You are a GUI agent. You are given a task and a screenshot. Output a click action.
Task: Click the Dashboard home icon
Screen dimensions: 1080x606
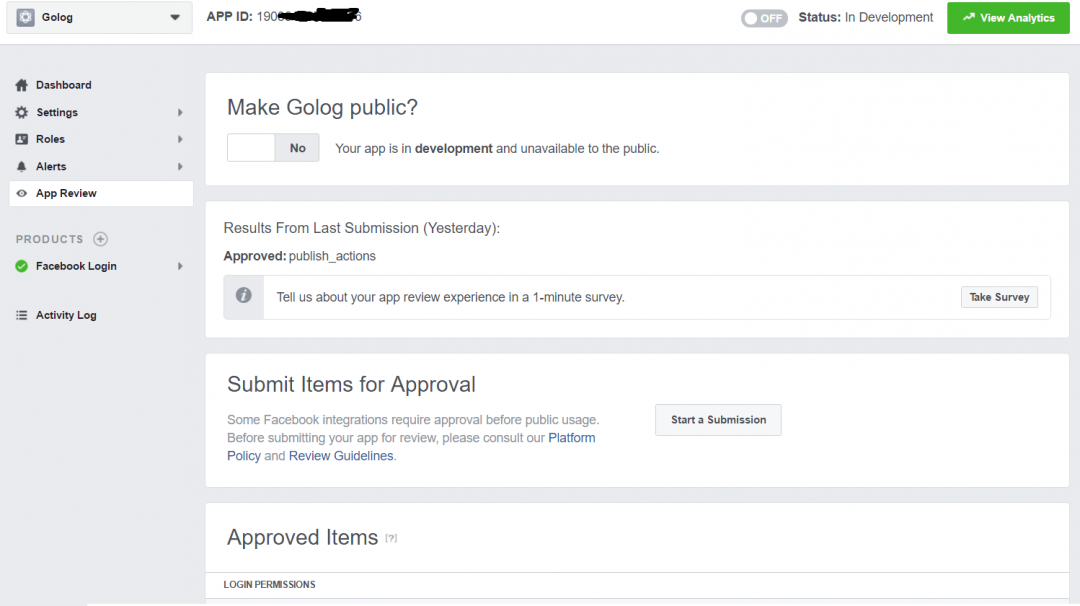click(22, 85)
